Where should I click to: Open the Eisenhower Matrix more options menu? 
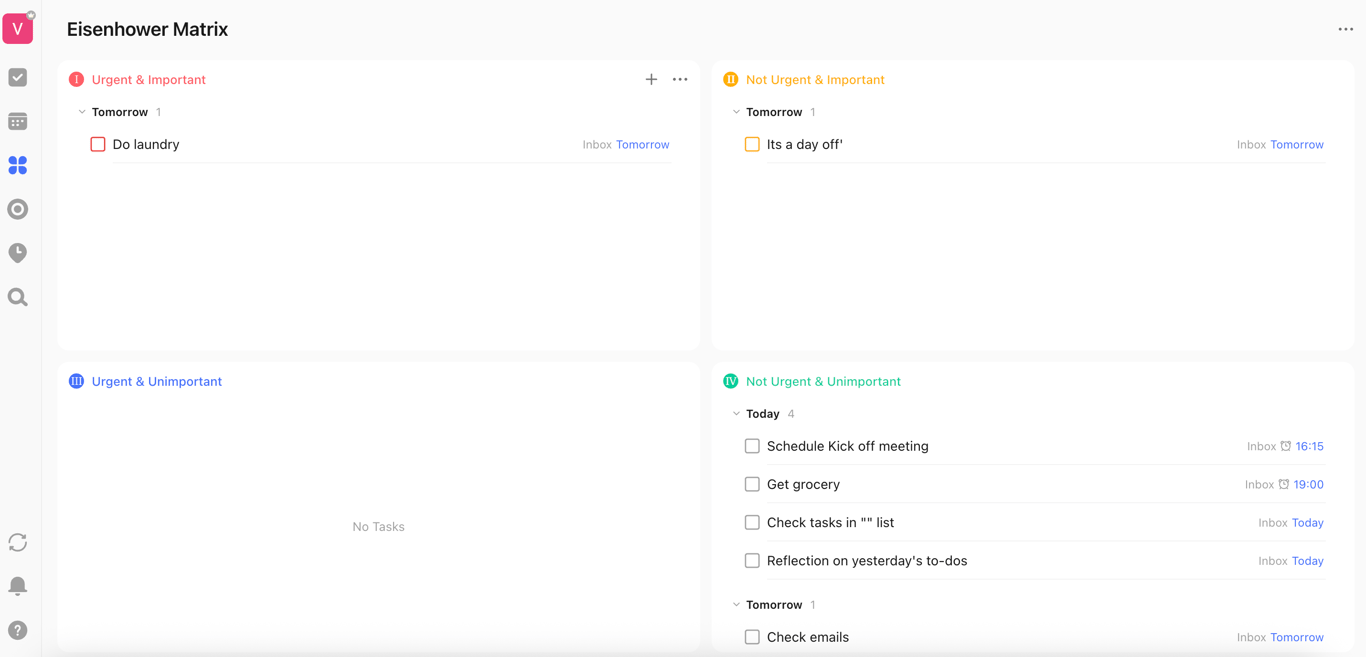click(x=1345, y=29)
